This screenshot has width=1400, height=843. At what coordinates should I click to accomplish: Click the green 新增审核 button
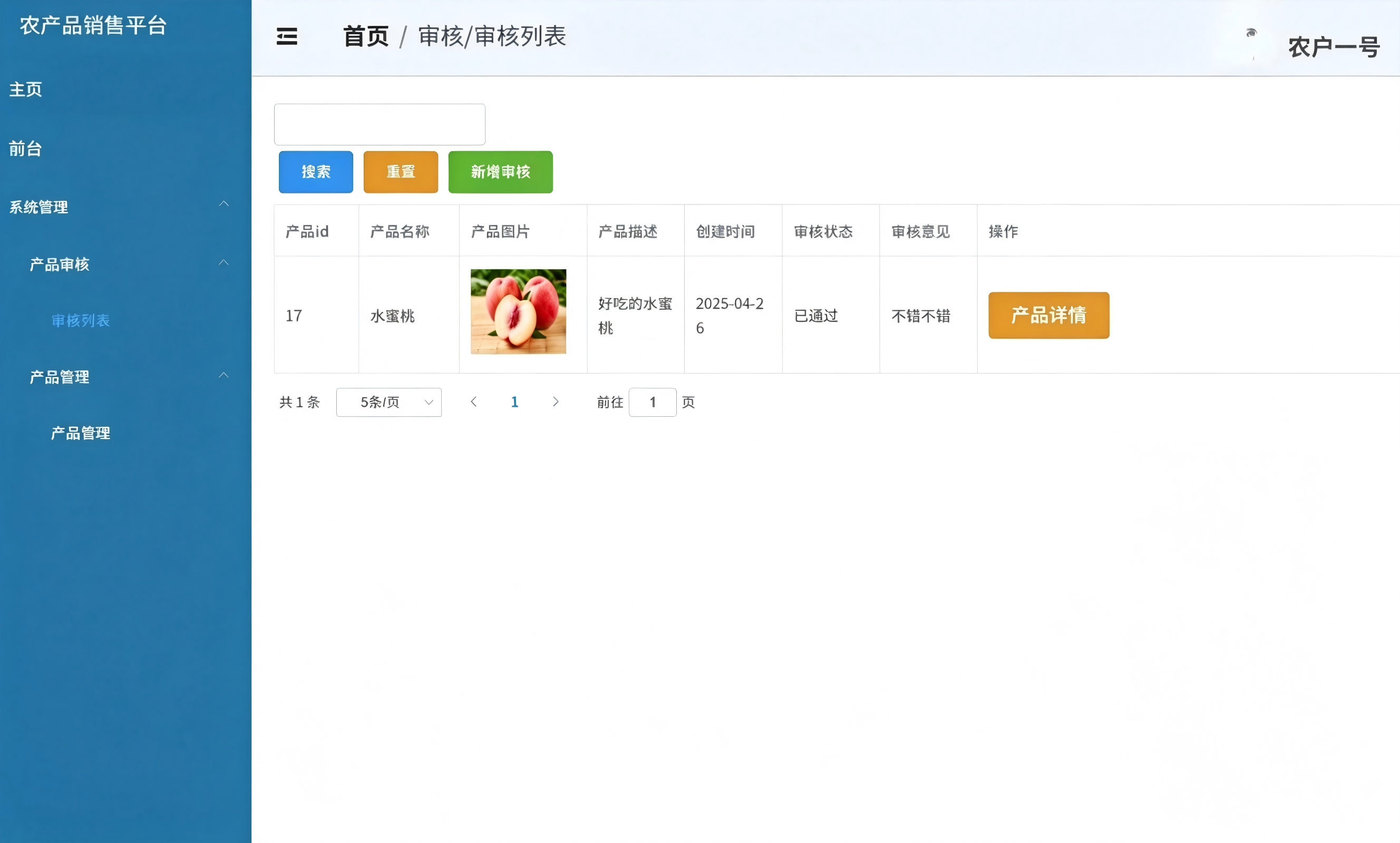click(501, 172)
